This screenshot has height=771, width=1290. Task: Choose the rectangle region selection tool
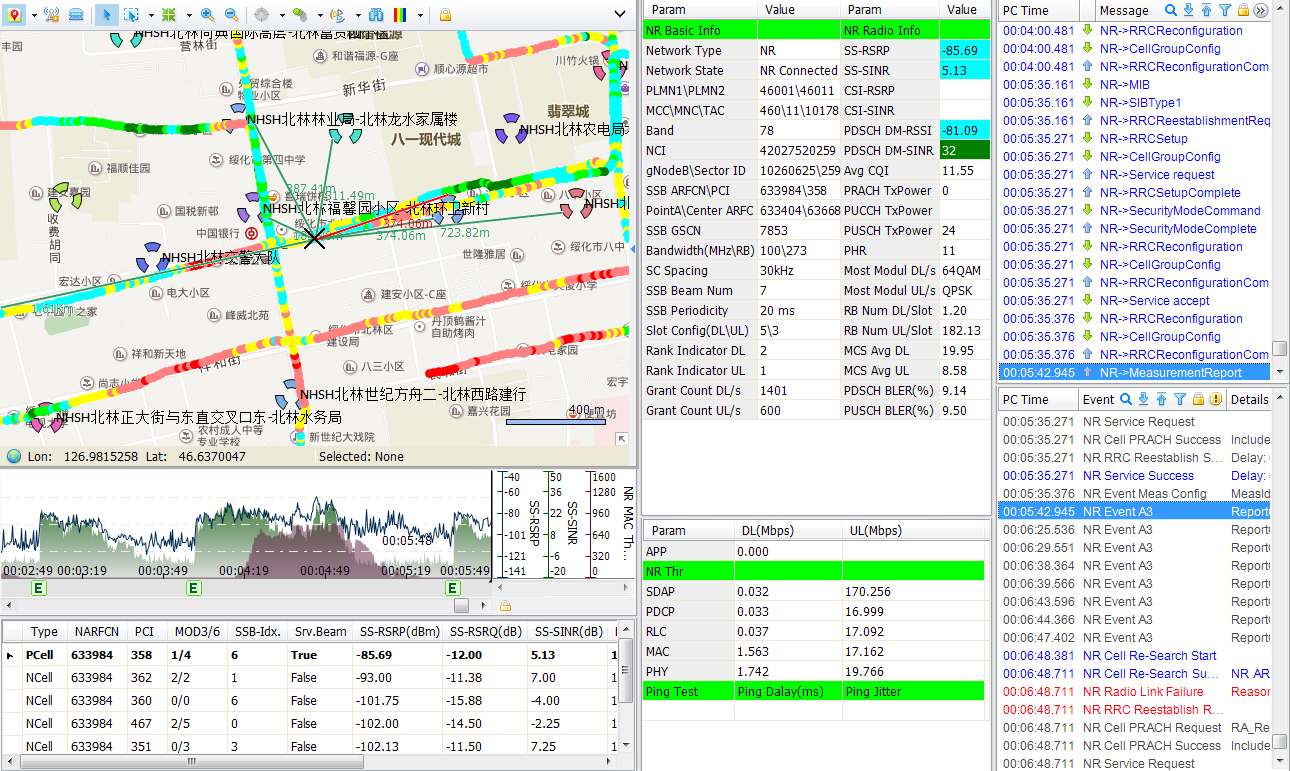[x=131, y=15]
